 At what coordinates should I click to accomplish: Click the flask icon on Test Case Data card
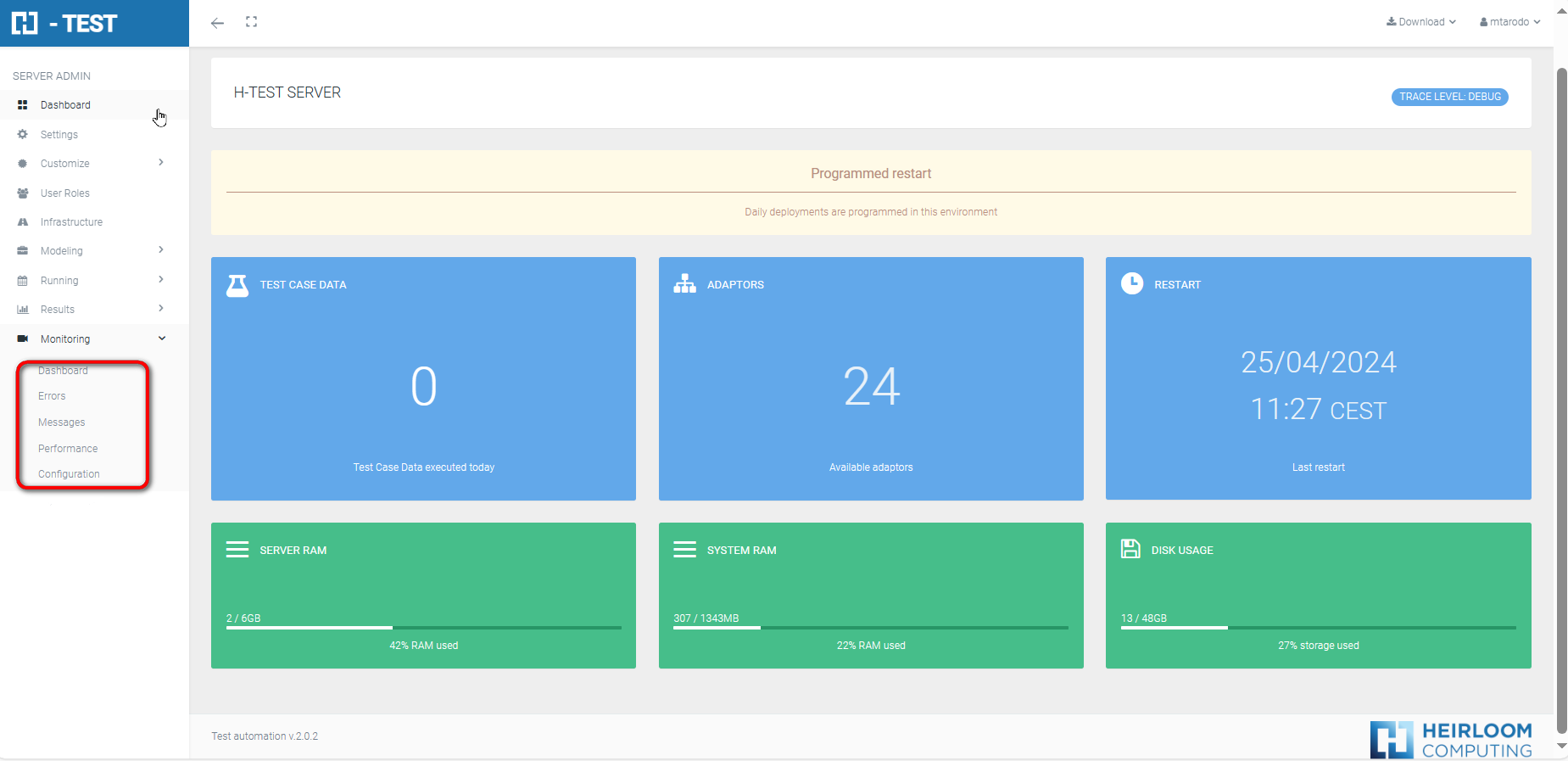[237, 285]
